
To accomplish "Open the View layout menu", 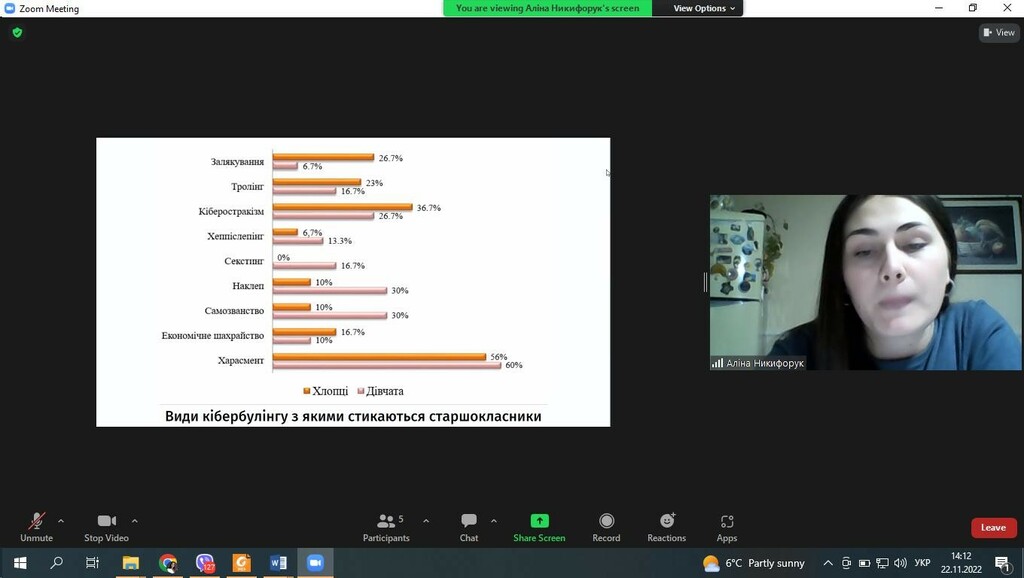I will click(x=998, y=32).
